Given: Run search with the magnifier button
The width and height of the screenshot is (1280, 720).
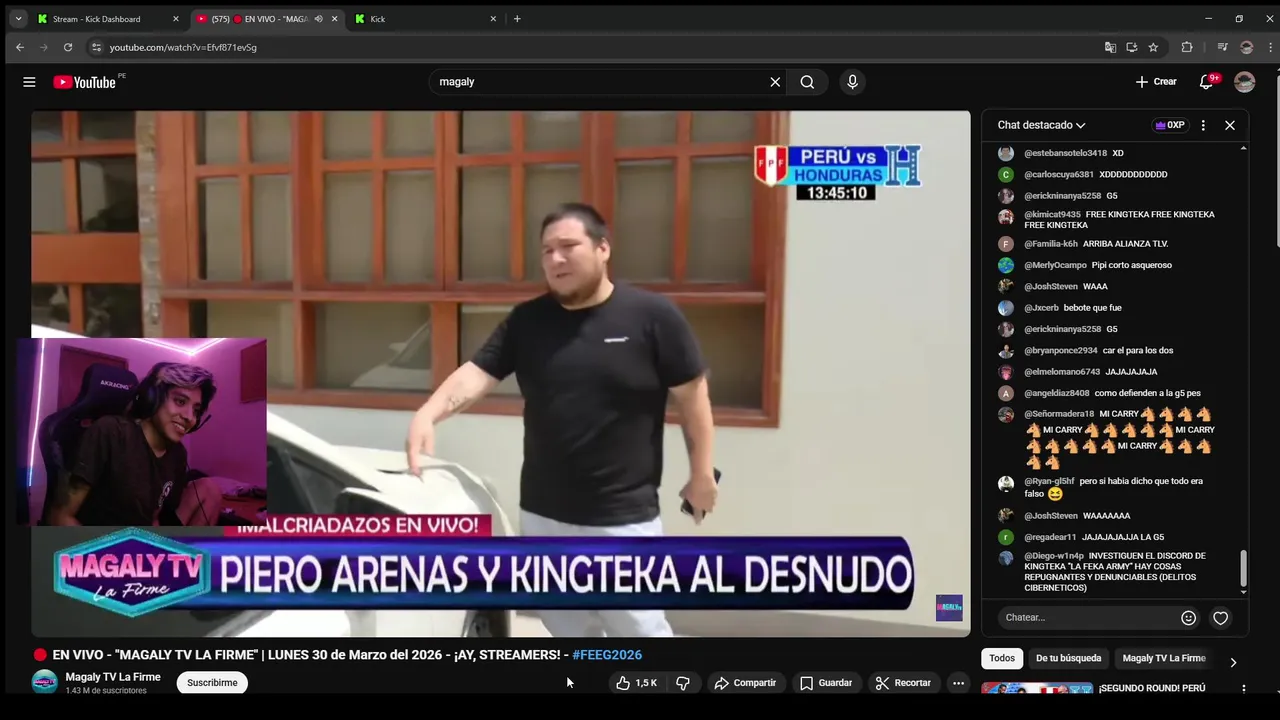Looking at the screenshot, I should tap(807, 82).
